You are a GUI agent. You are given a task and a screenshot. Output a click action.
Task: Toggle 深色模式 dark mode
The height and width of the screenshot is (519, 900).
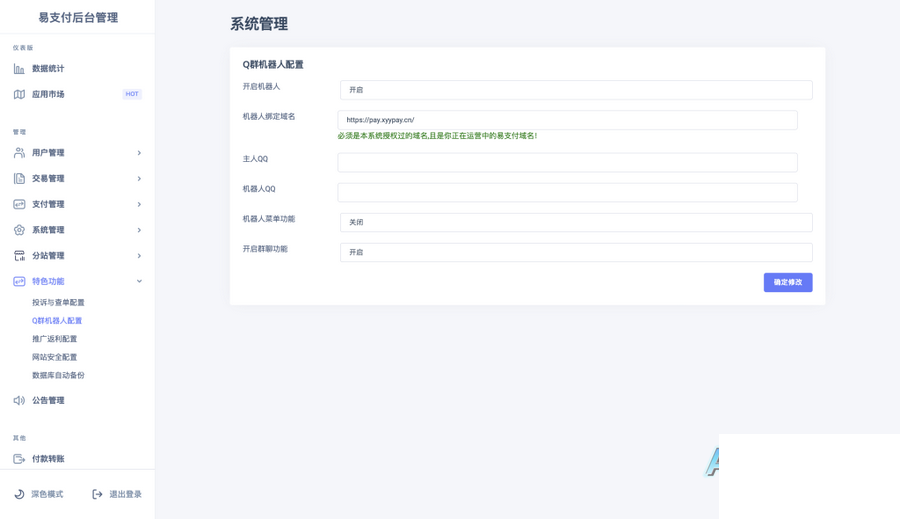39,494
